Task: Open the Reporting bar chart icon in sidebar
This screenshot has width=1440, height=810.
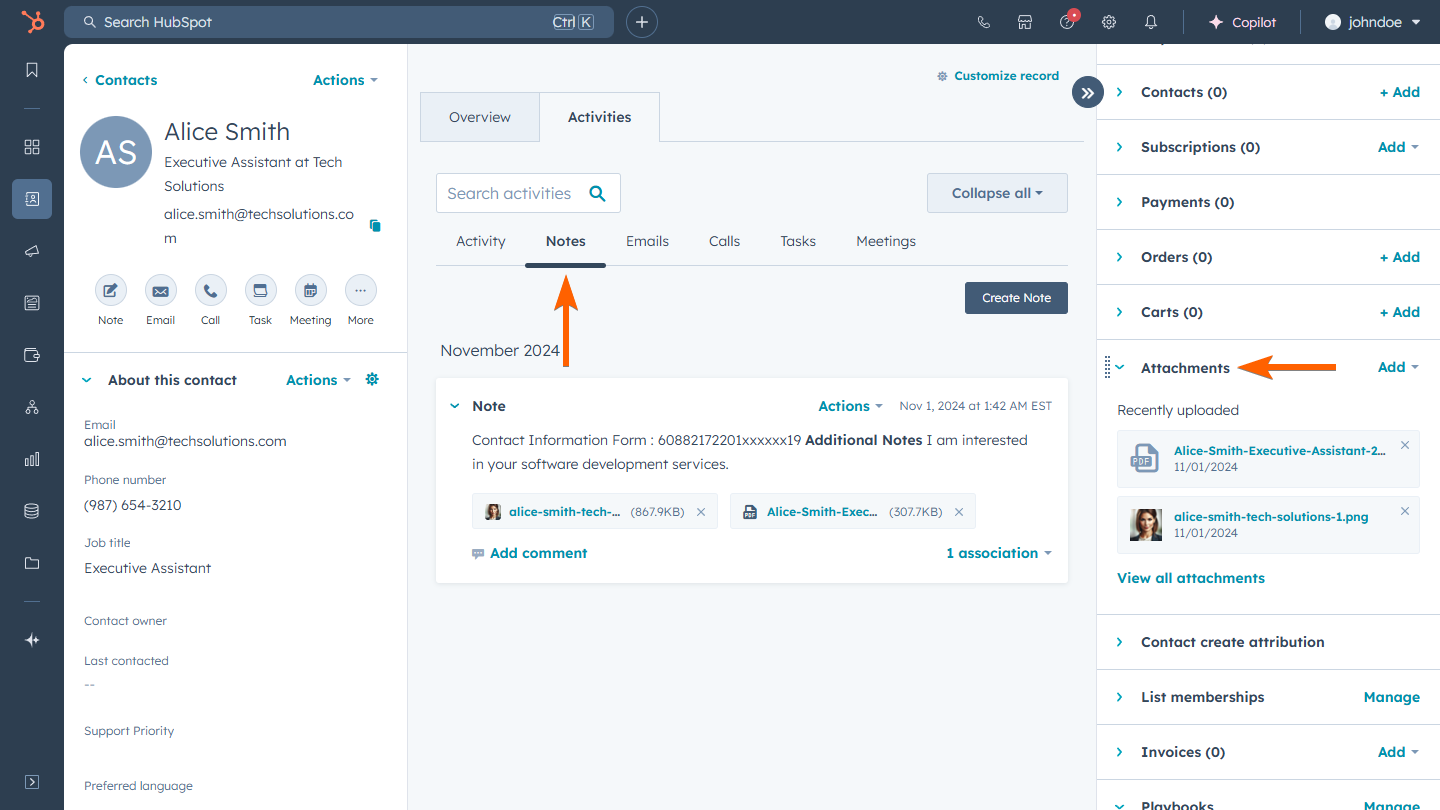Action: 32,459
